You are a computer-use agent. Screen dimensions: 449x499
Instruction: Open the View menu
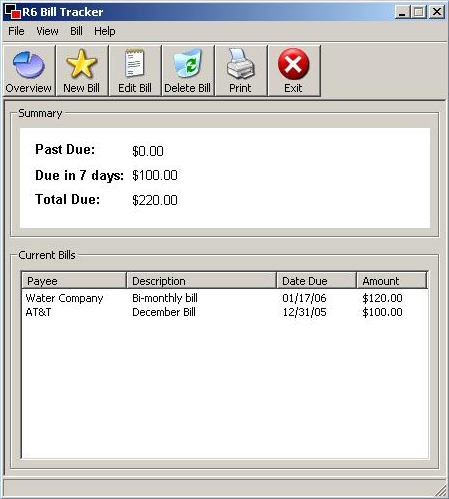tap(47, 31)
